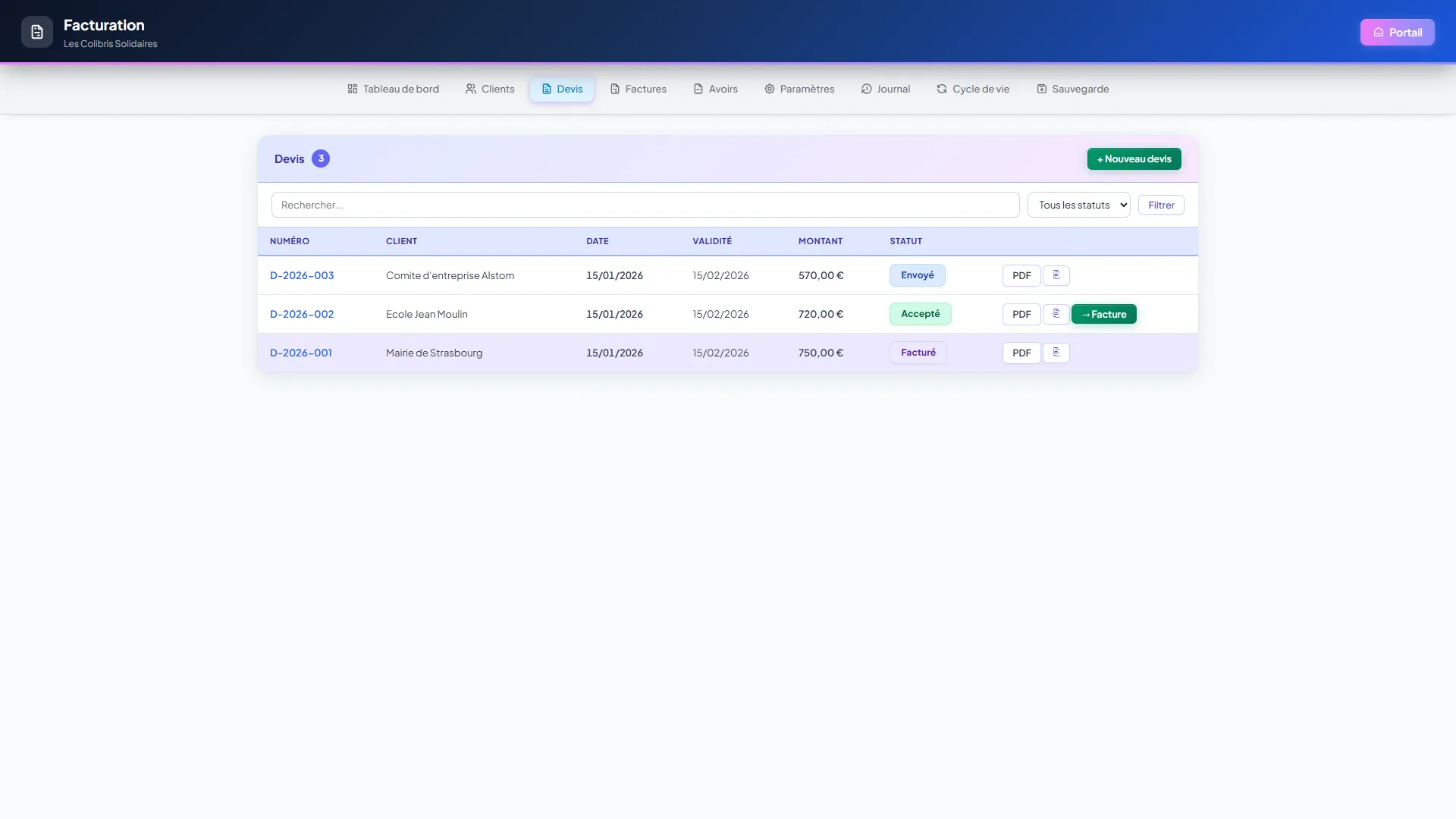Viewport: 1456px width, 819px height.
Task: Go to the Portail button
Action: pos(1397,32)
